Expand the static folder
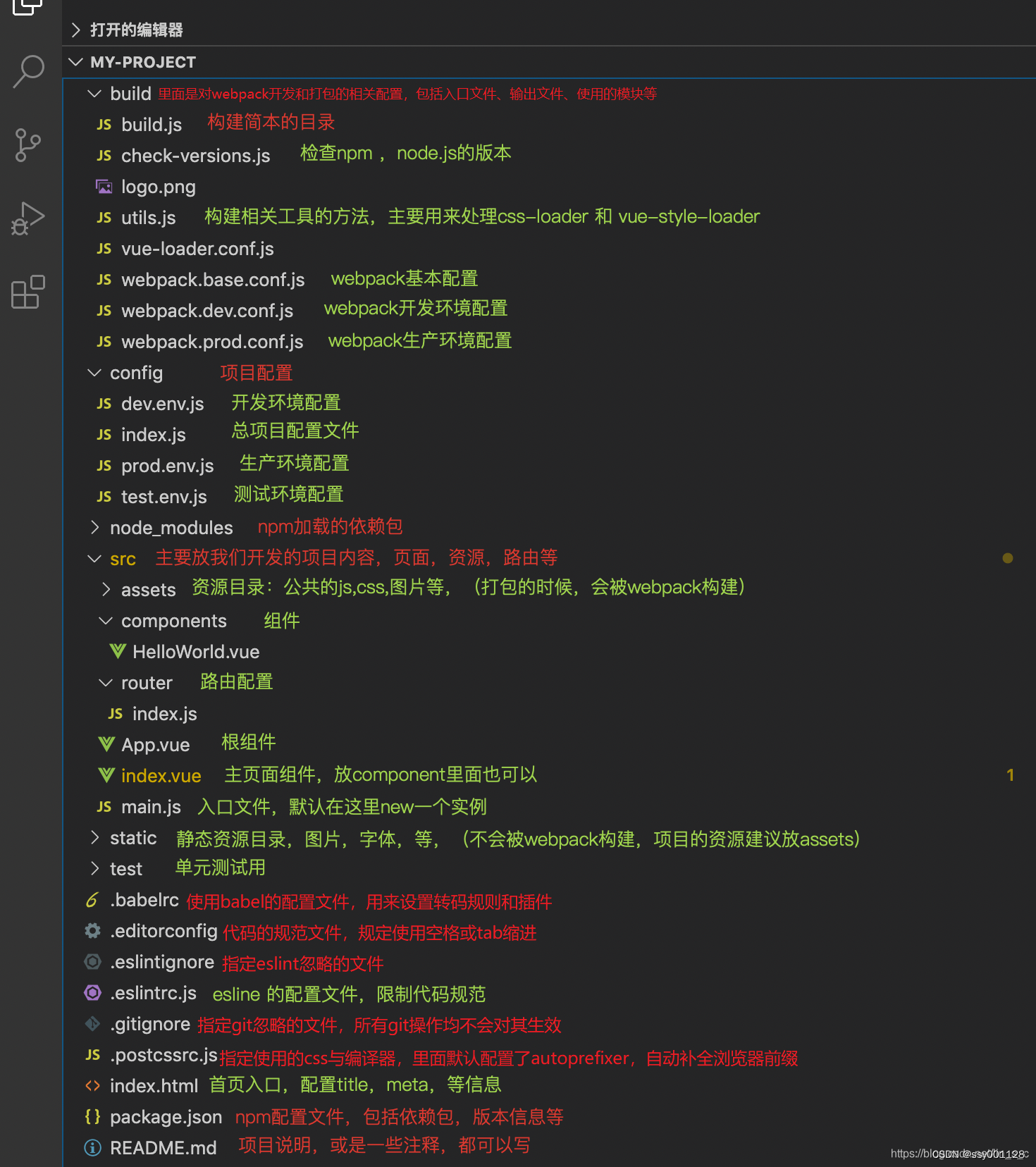 coord(94,838)
